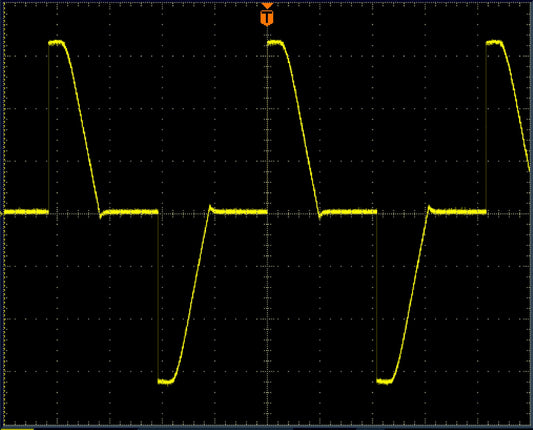
Task: Click the yellow channel ground marker on the left edge
Action: point(2,213)
